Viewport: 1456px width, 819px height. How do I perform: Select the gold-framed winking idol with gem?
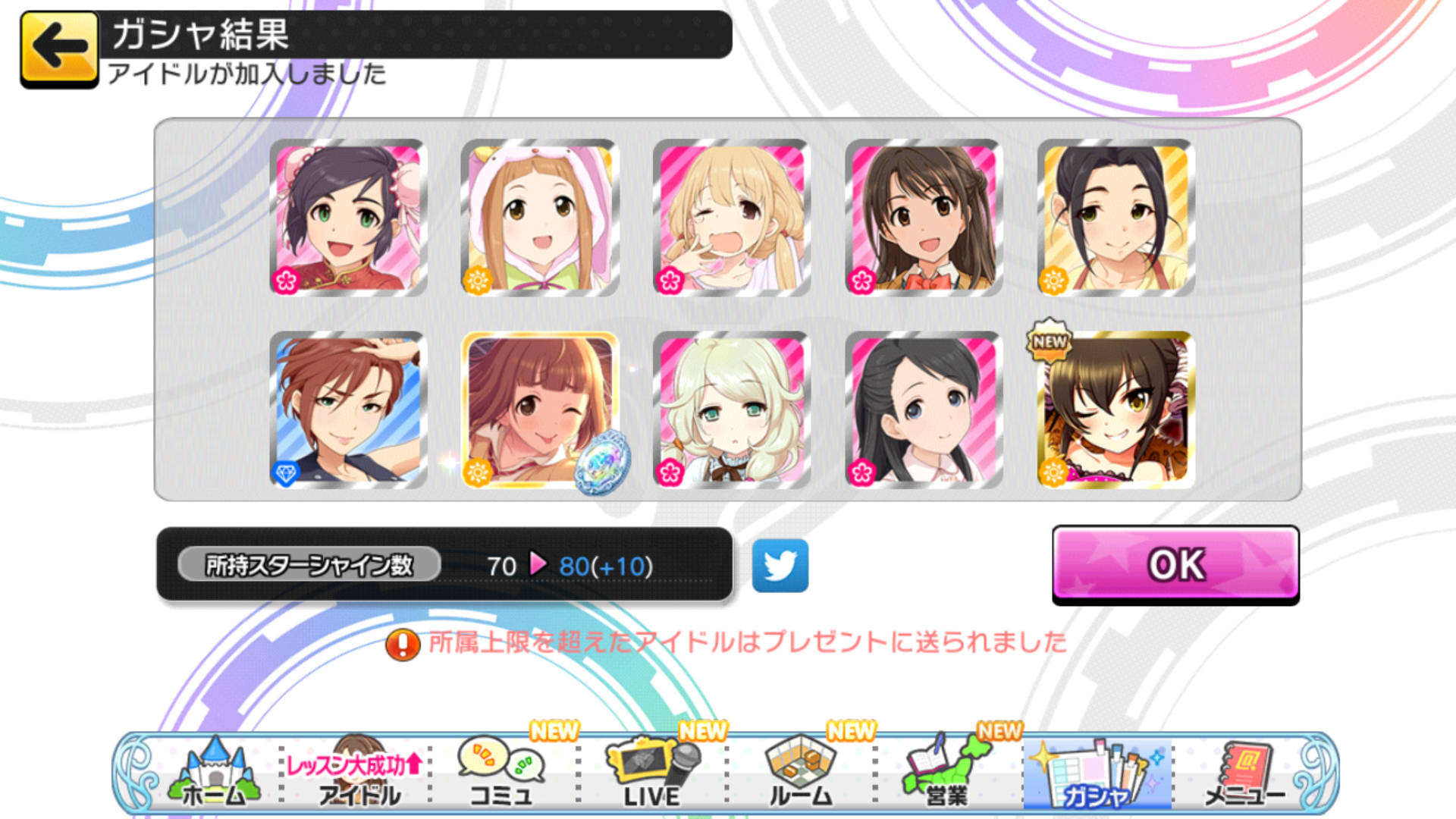pos(541,409)
